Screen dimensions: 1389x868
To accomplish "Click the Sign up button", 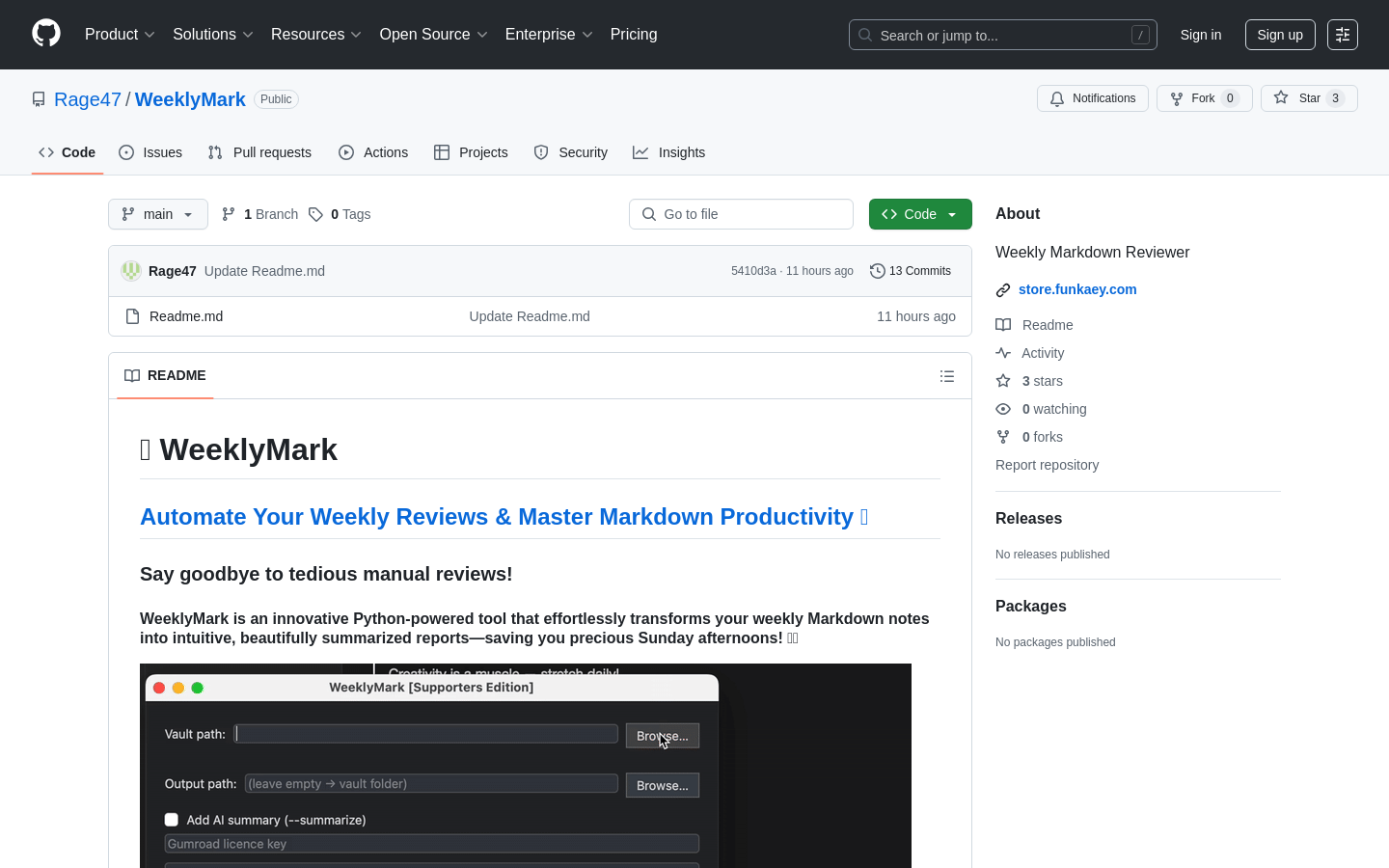I will pyautogui.click(x=1280, y=35).
